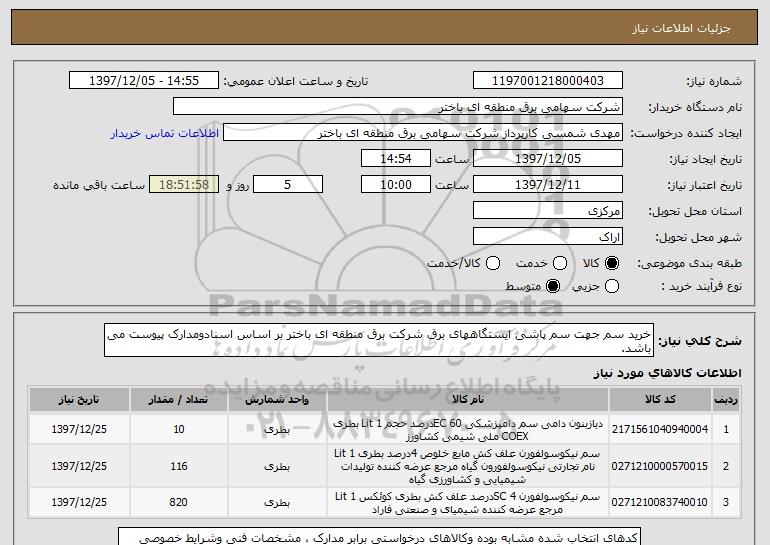Click product code 2171561040940004
770x545 pixels.
[x=660, y=430]
